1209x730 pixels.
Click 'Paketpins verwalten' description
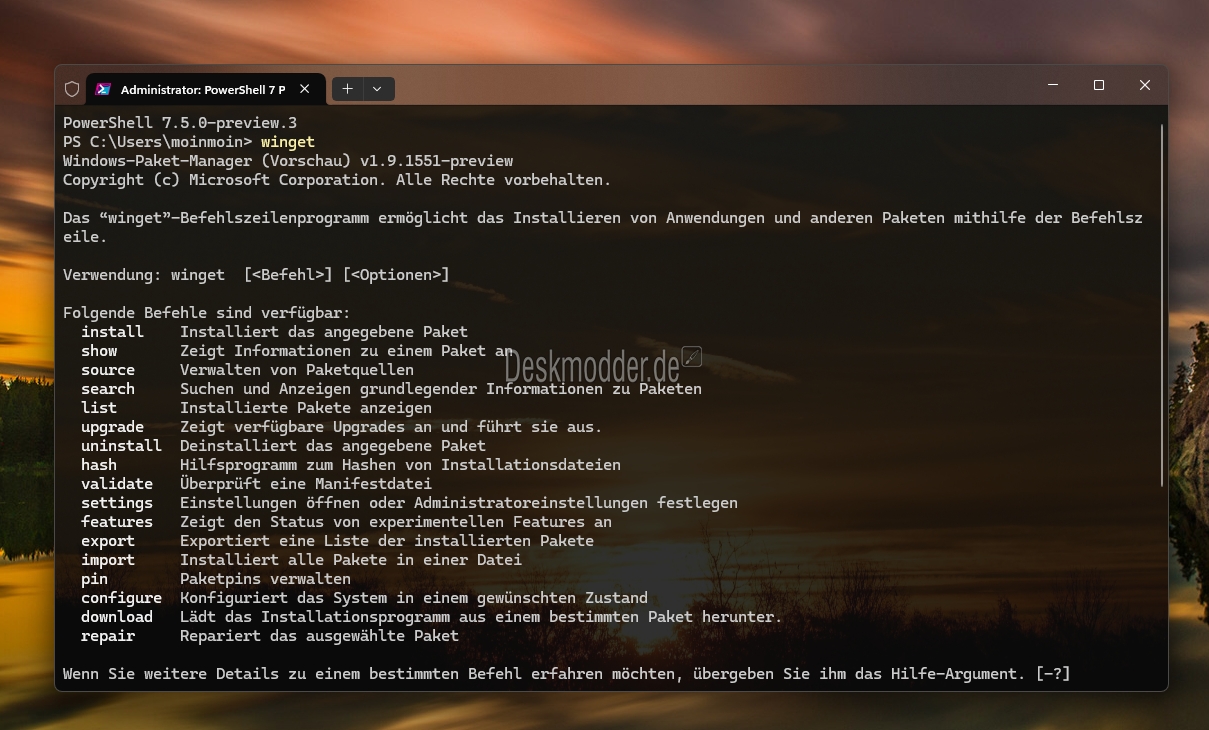(x=265, y=579)
